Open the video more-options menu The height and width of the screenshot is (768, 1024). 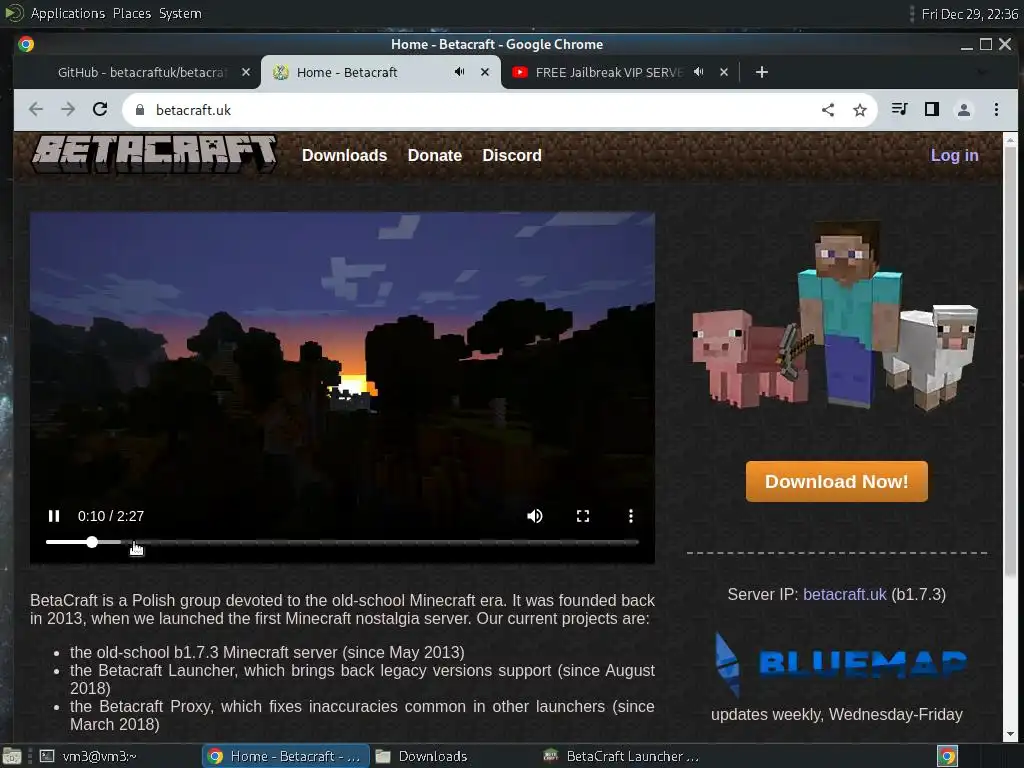(x=630, y=516)
